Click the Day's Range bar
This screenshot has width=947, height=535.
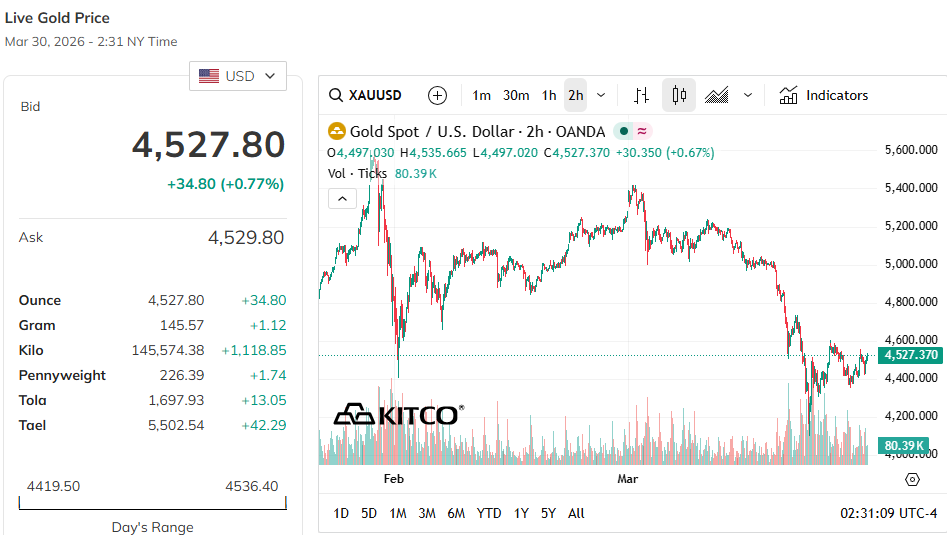(x=152, y=503)
